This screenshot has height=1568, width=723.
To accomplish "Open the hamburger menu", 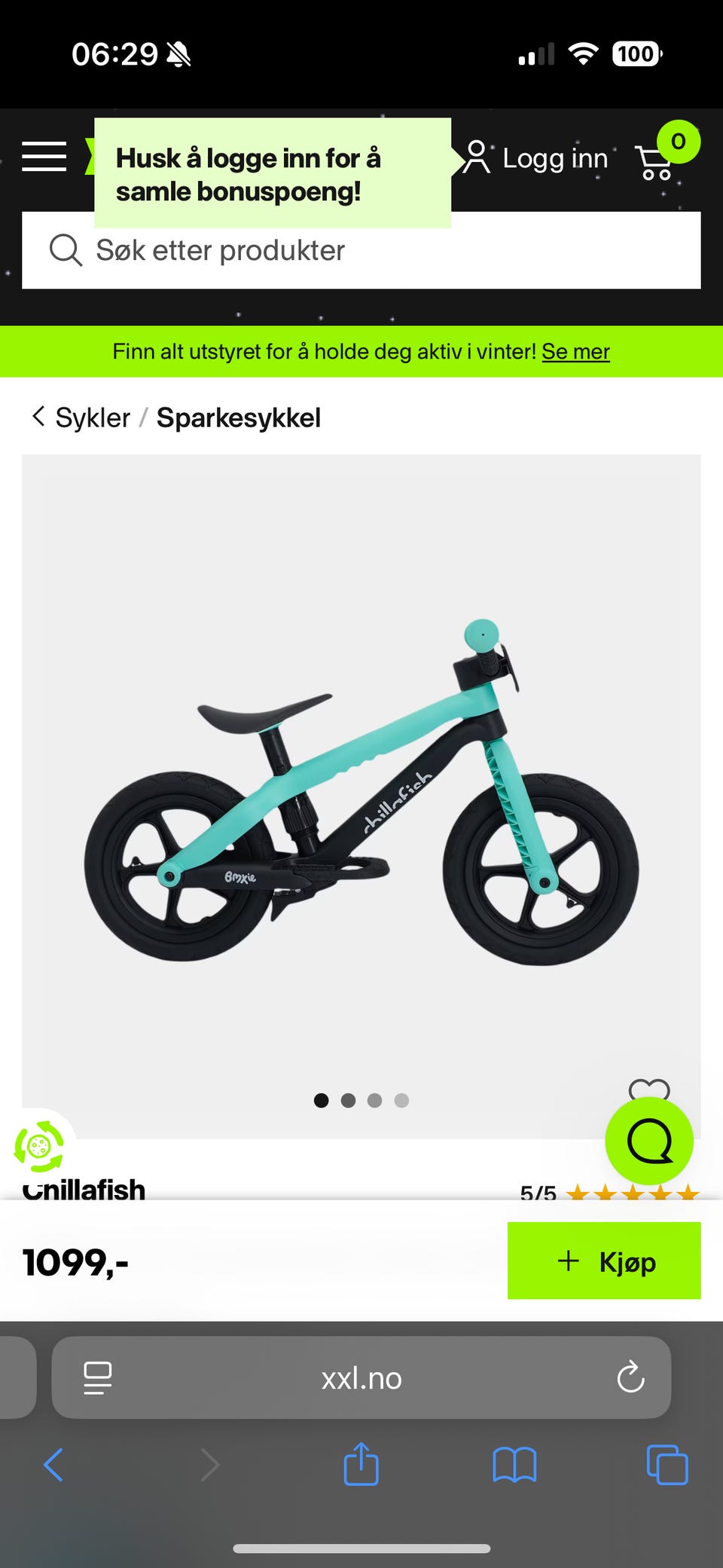I will pyautogui.click(x=44, y=157).
